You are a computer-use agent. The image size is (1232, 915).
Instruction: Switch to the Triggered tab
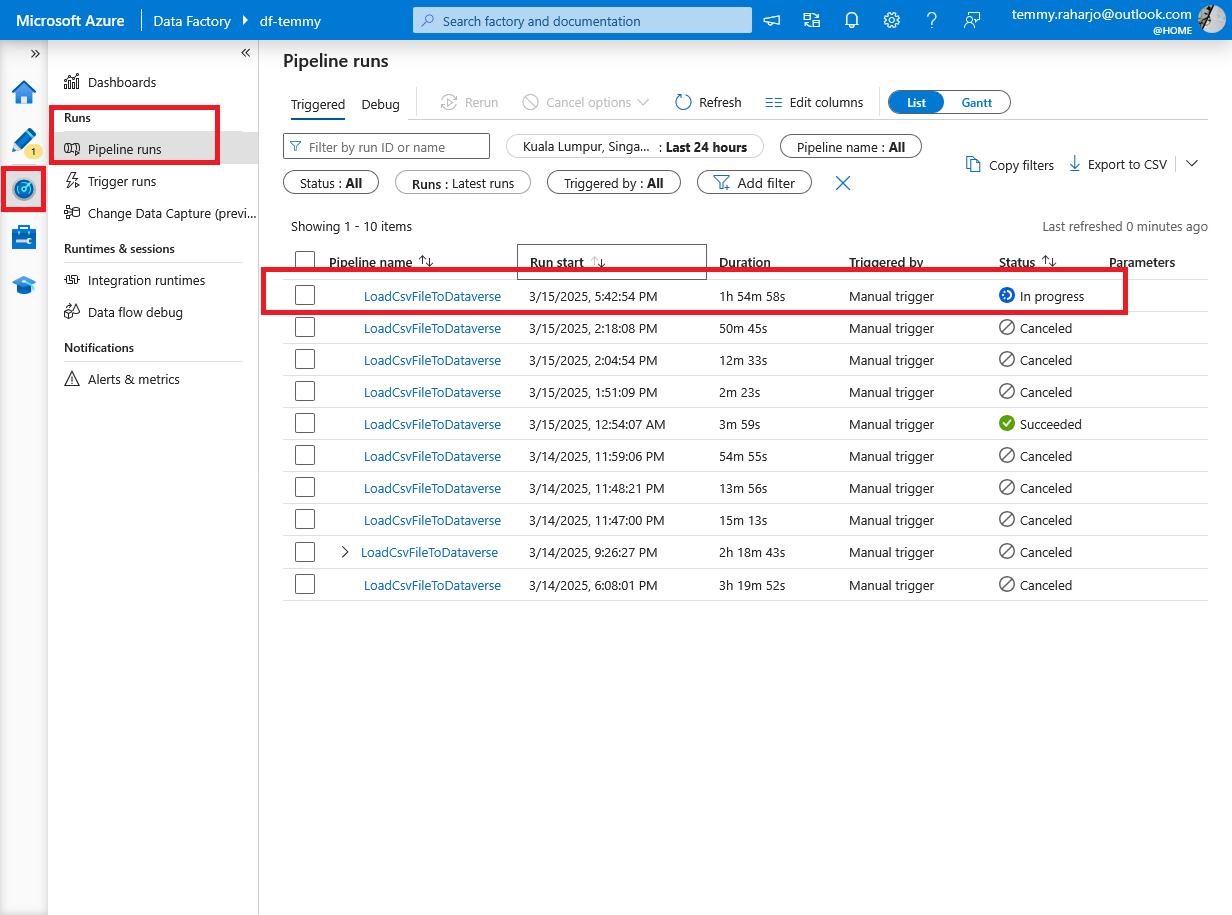click(318, 104)
